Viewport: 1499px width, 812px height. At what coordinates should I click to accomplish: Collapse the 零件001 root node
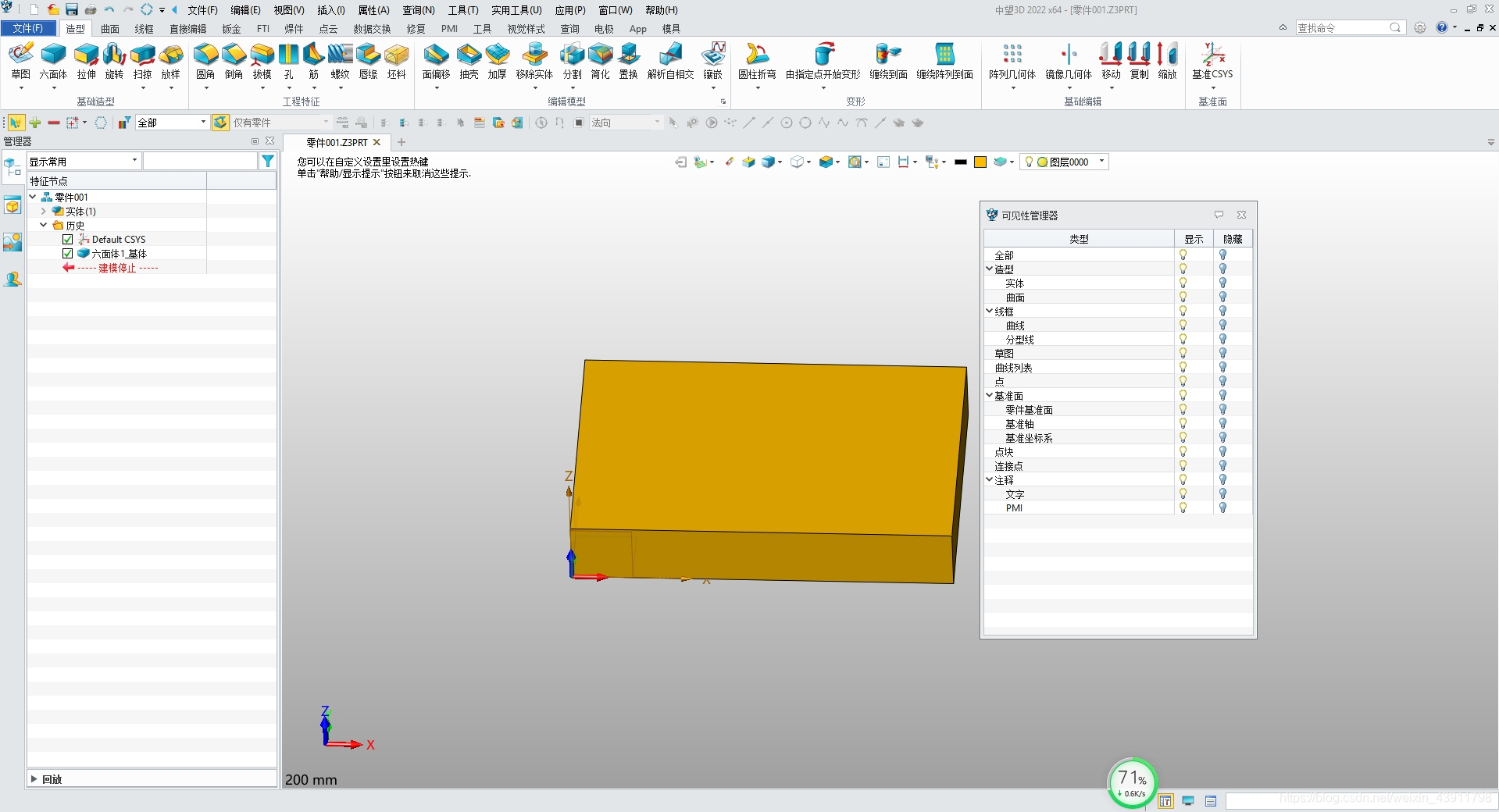(33, 197)
